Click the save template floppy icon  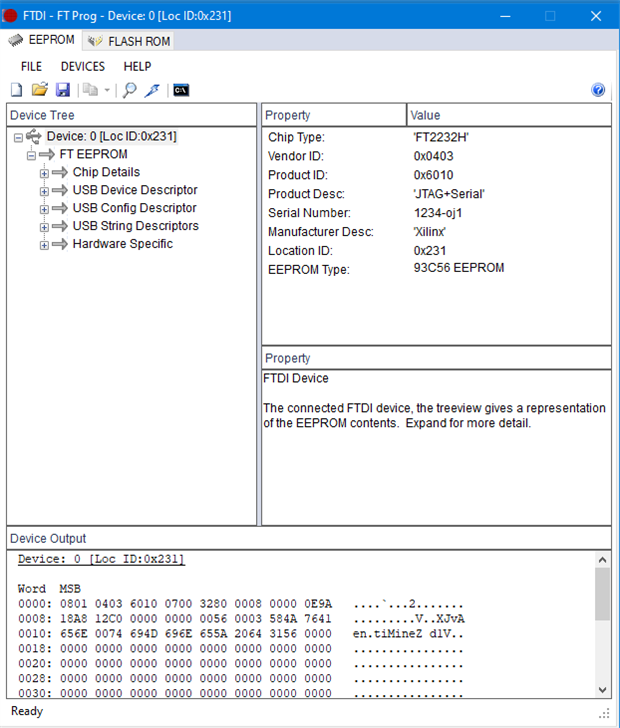(64, 90)
